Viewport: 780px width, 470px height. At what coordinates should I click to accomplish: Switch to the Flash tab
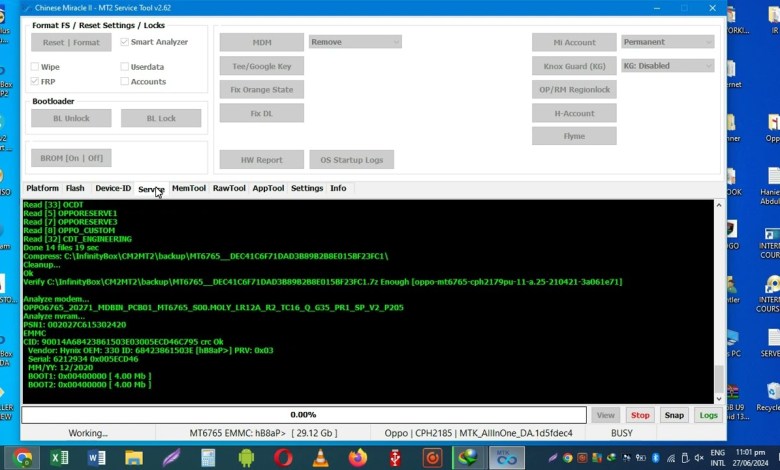pos(75,188)
